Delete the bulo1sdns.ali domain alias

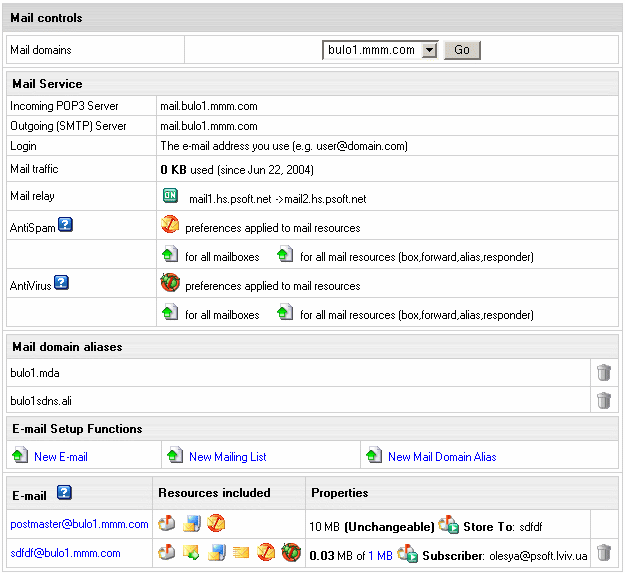(x=603, y=400)
